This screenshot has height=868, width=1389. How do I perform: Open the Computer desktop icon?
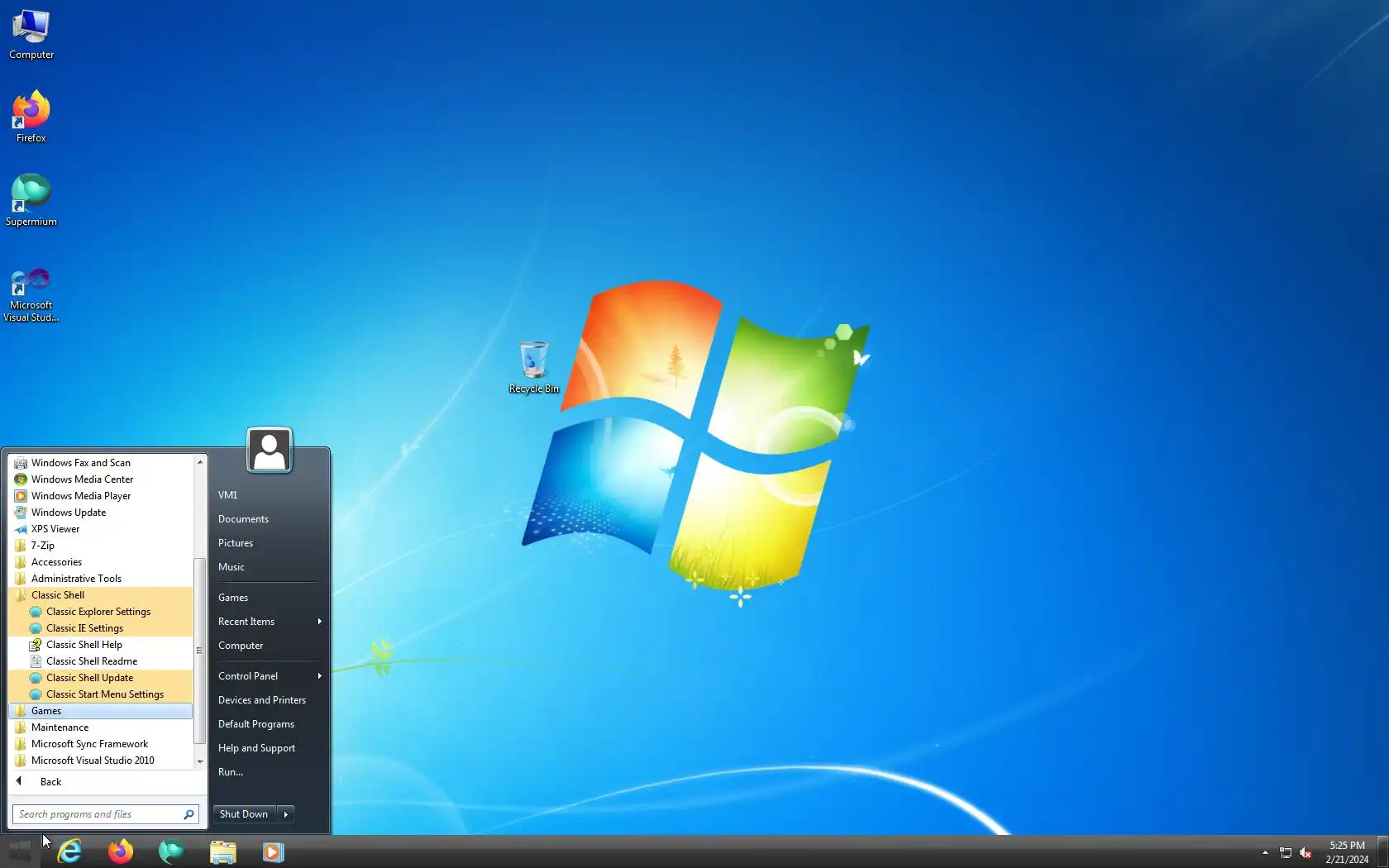point(31,35)
